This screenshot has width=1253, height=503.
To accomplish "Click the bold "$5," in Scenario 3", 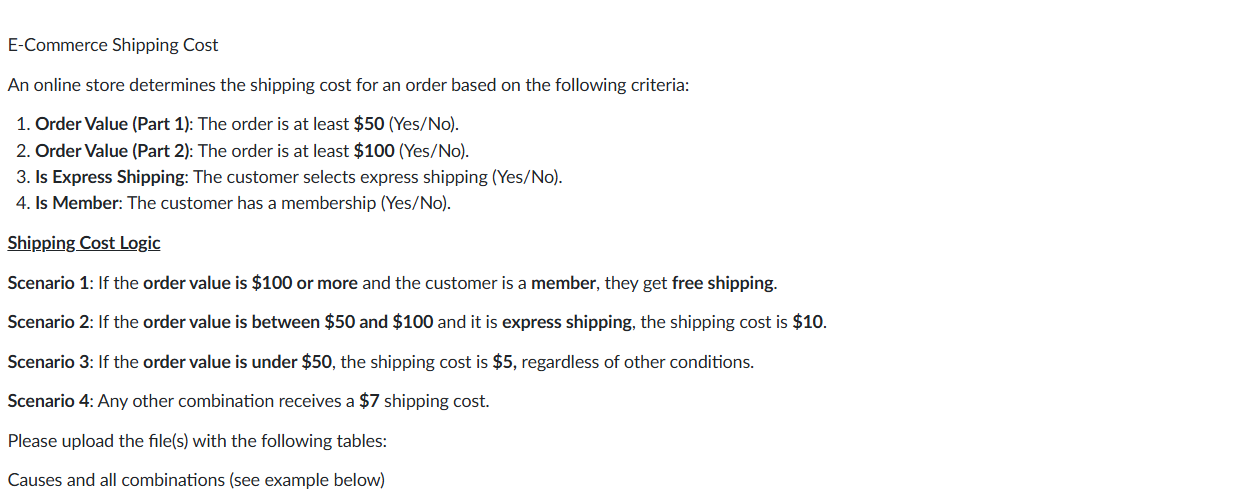I will click(x=504, y=362).
